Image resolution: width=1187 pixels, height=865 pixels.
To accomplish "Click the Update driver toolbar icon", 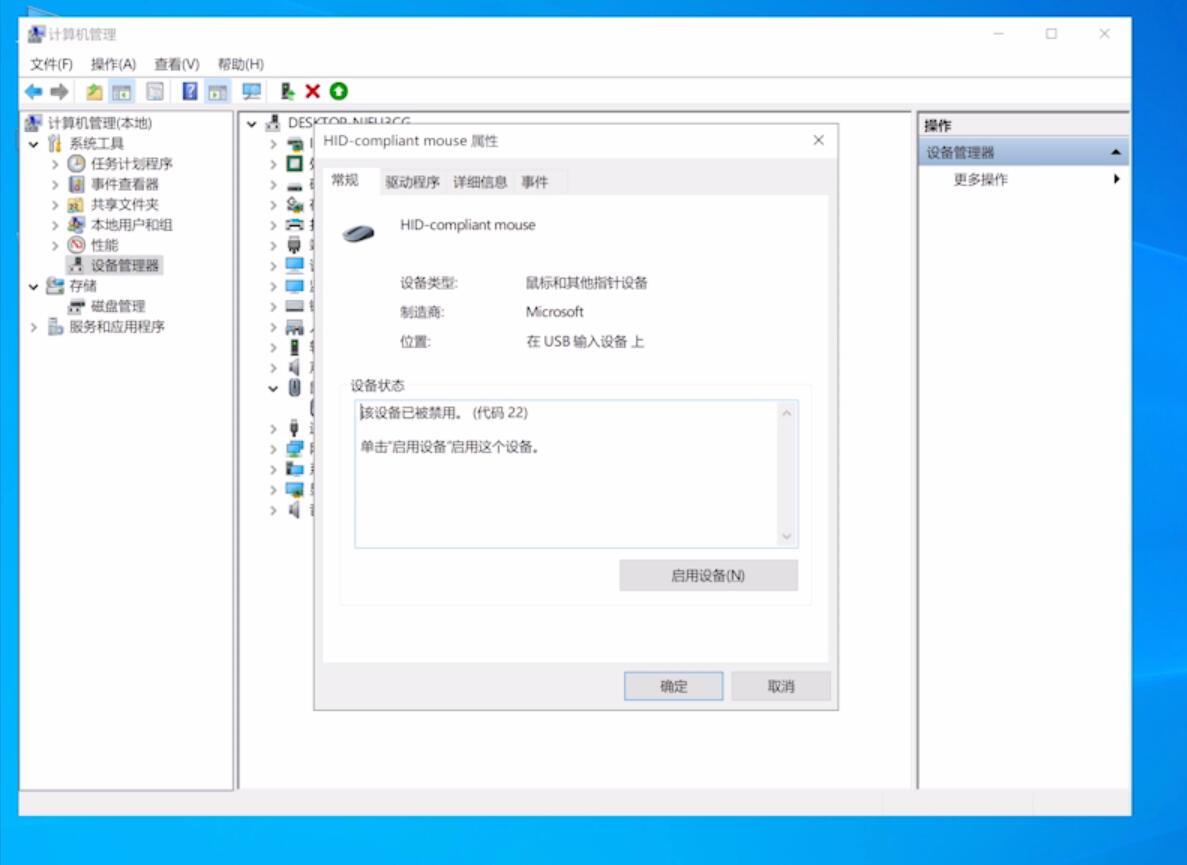I will coord(287,92).
